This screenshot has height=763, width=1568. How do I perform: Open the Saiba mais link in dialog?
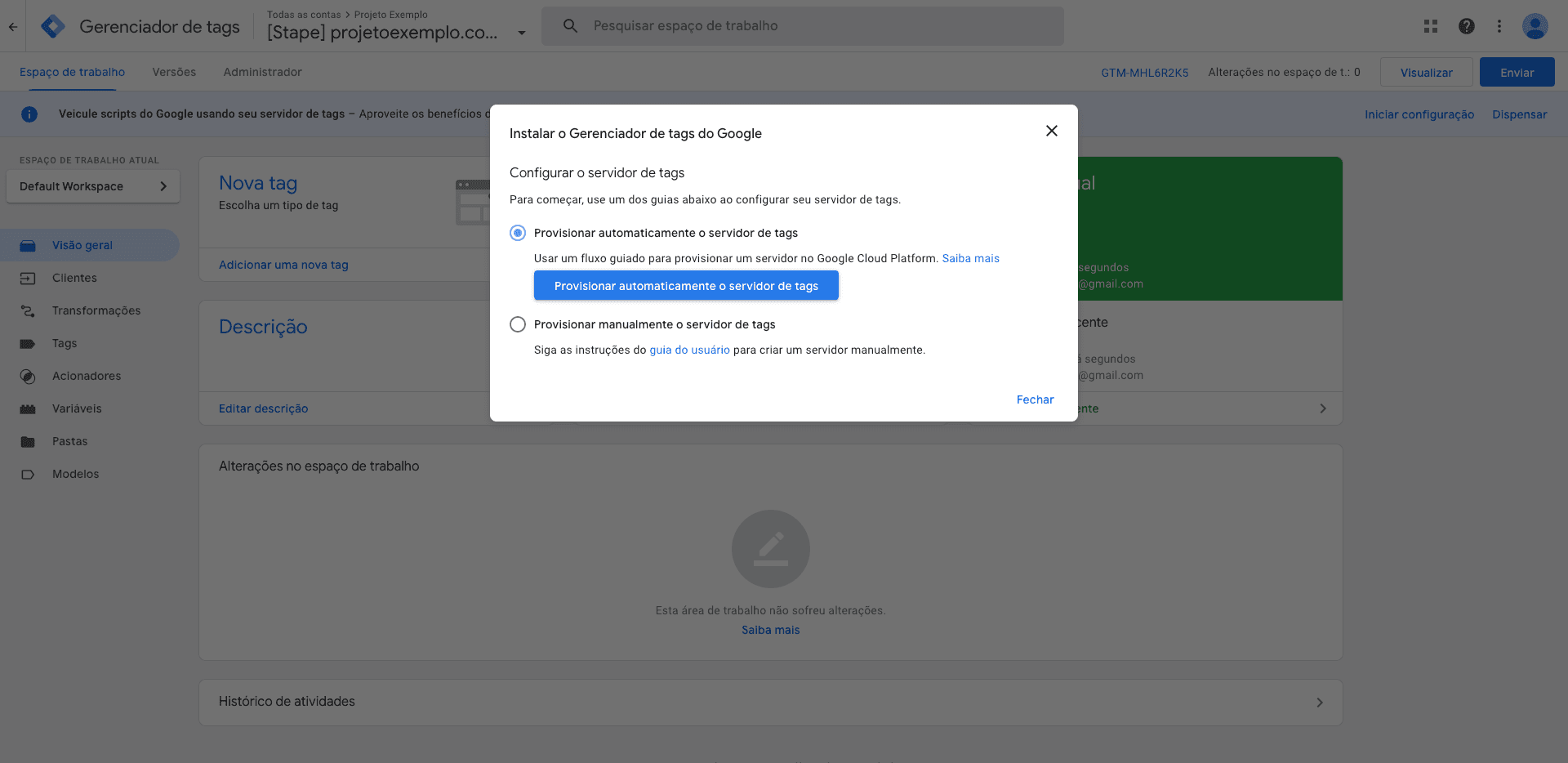pyautogui.click(x=971, y=258)
